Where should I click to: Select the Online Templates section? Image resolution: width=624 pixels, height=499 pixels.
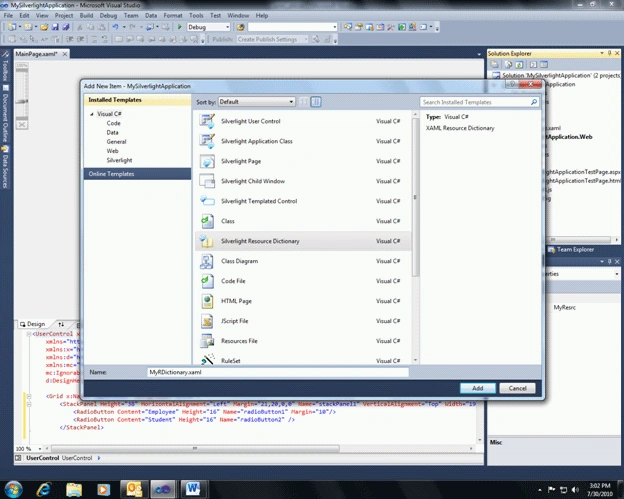(137, 174)
